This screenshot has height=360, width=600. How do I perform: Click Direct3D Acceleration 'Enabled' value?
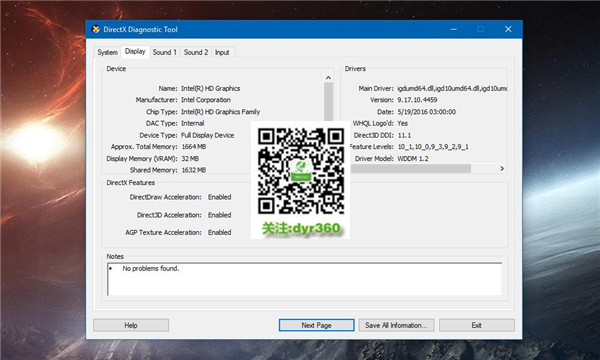pyautogui.click(x=220, y=215)
